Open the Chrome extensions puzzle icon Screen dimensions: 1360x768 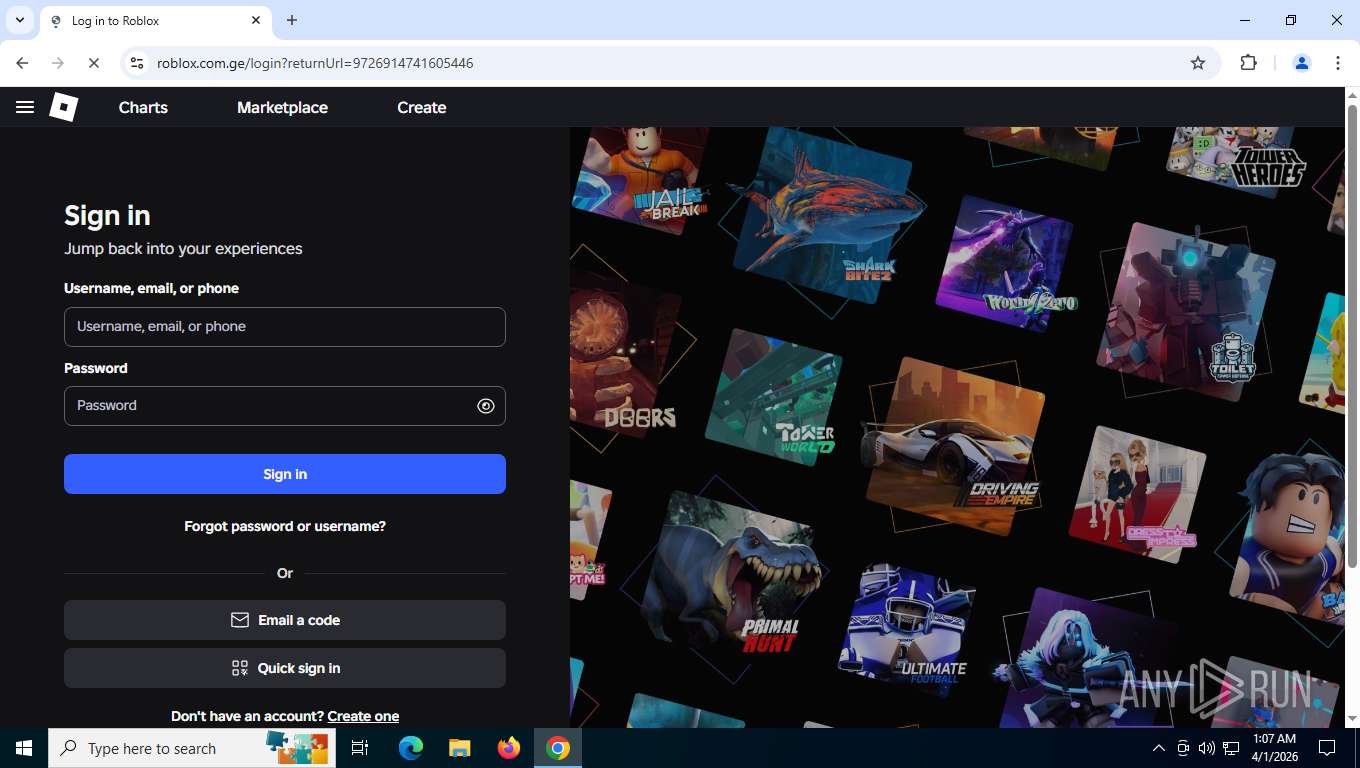click(1248, 63)
